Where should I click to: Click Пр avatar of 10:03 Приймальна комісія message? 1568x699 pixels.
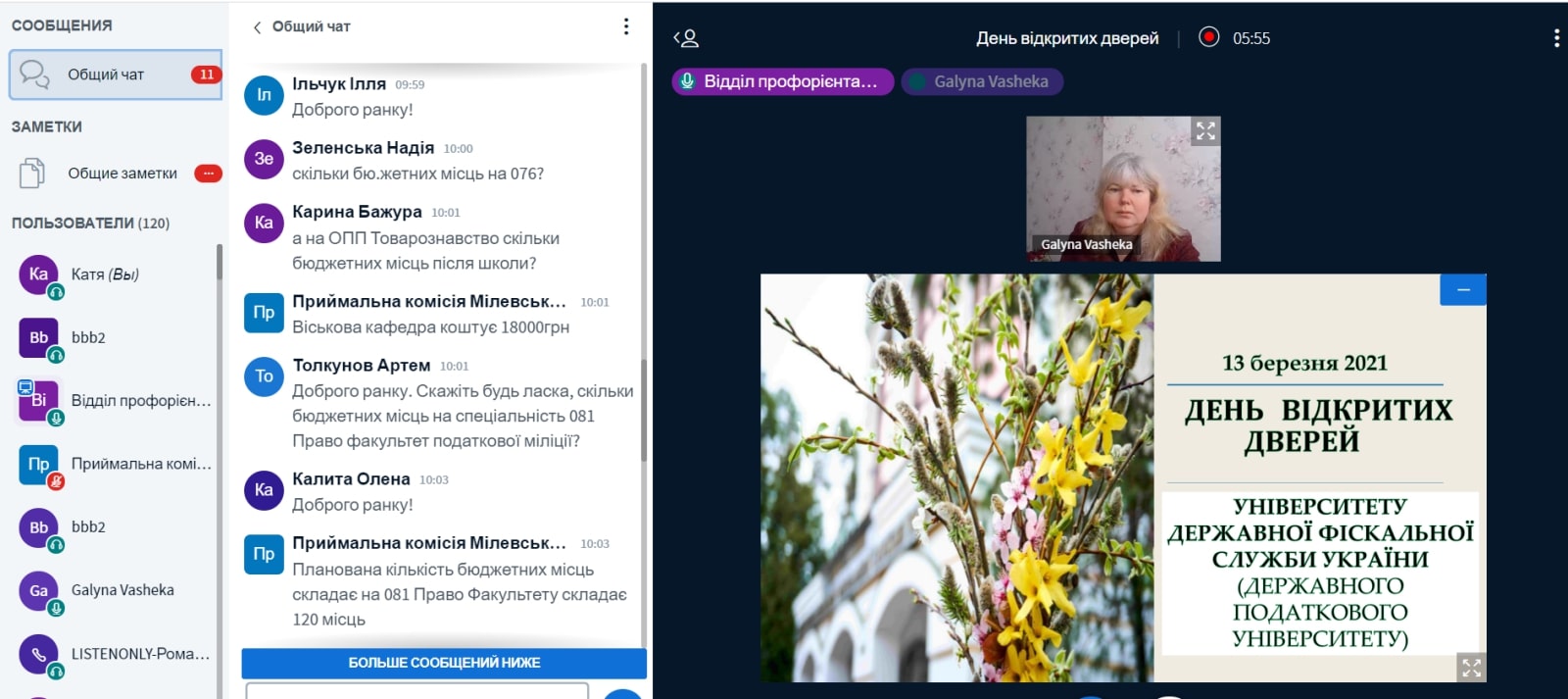(x=264, y=554)
